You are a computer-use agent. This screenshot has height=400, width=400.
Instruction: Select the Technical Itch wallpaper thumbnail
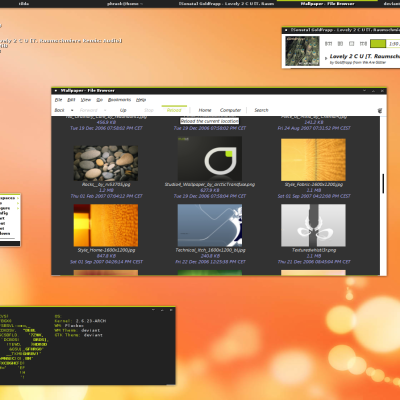[210, 225]
